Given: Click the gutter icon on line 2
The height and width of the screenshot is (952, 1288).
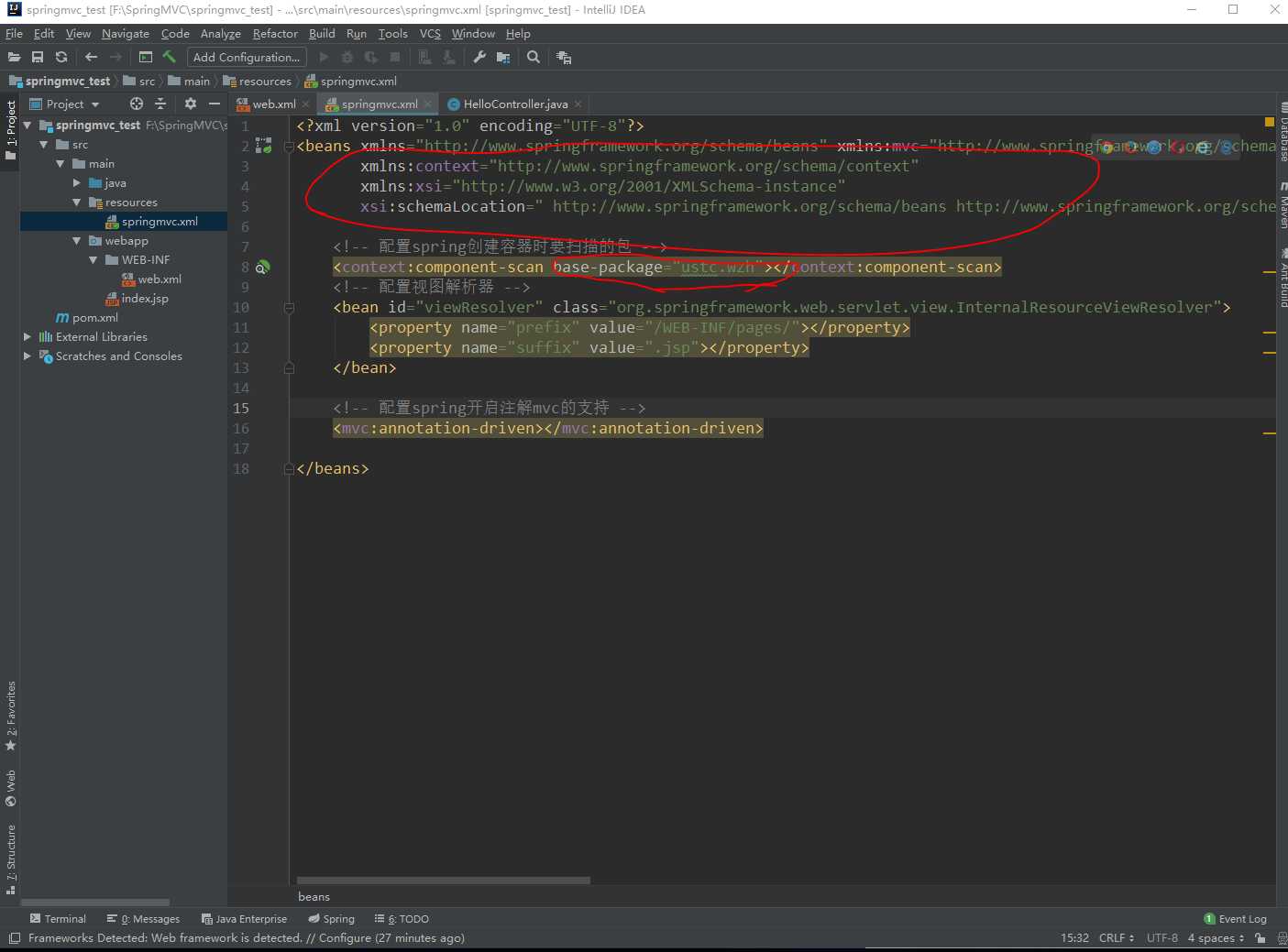Looking at the screenshot, I should pyautogui.click(x=263, y=146).
